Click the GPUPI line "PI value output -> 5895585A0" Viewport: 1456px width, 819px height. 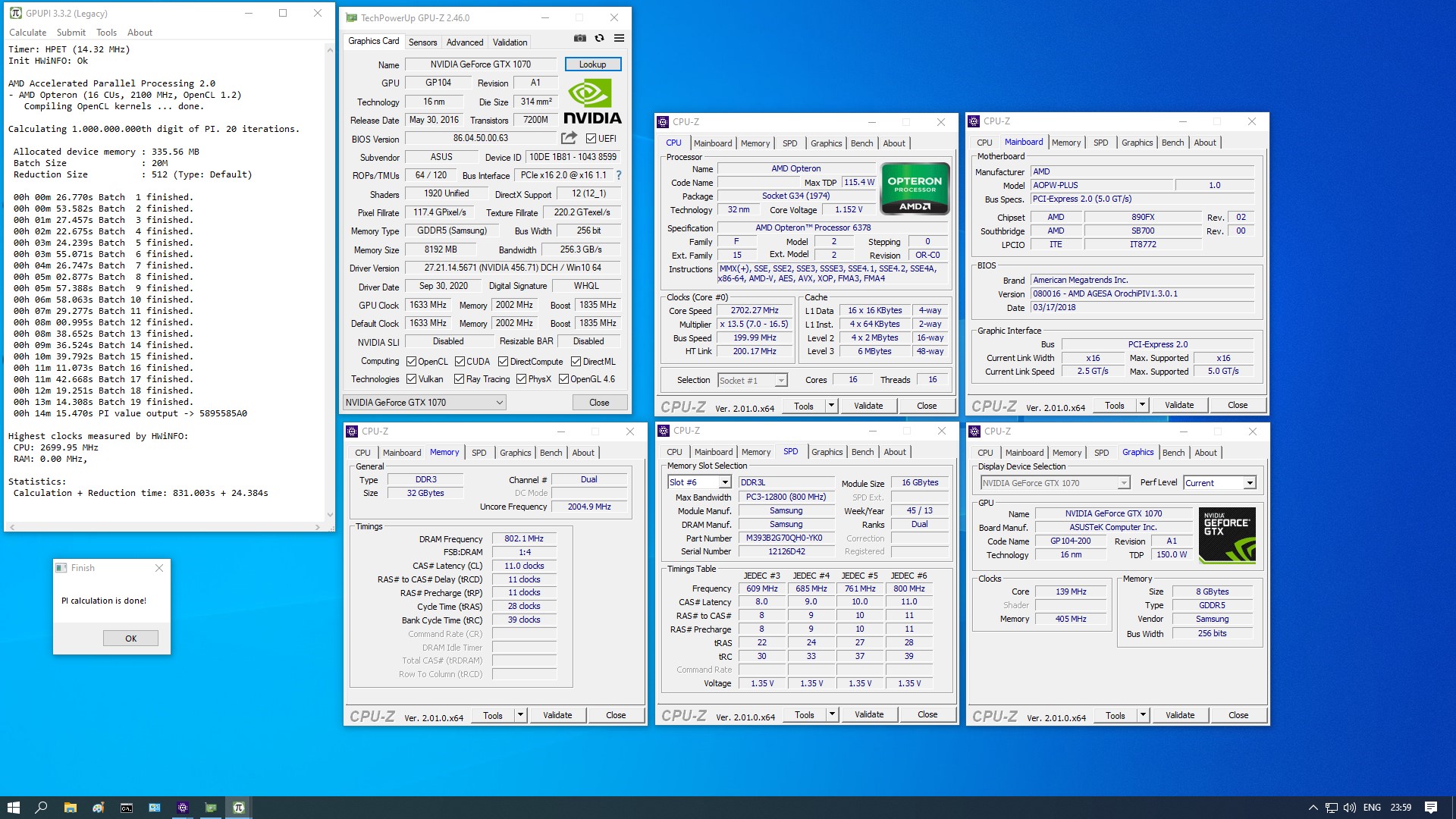click(x=173, y=413)
